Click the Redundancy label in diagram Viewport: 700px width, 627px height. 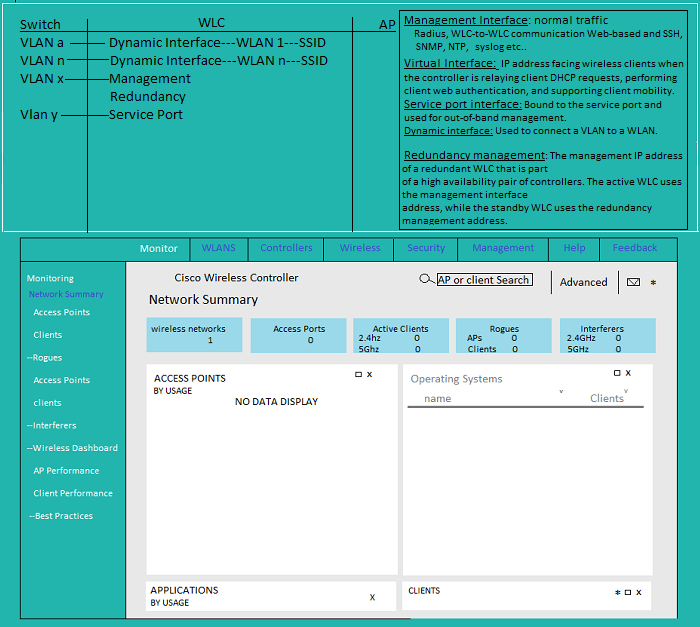click(x=148, y=97)
